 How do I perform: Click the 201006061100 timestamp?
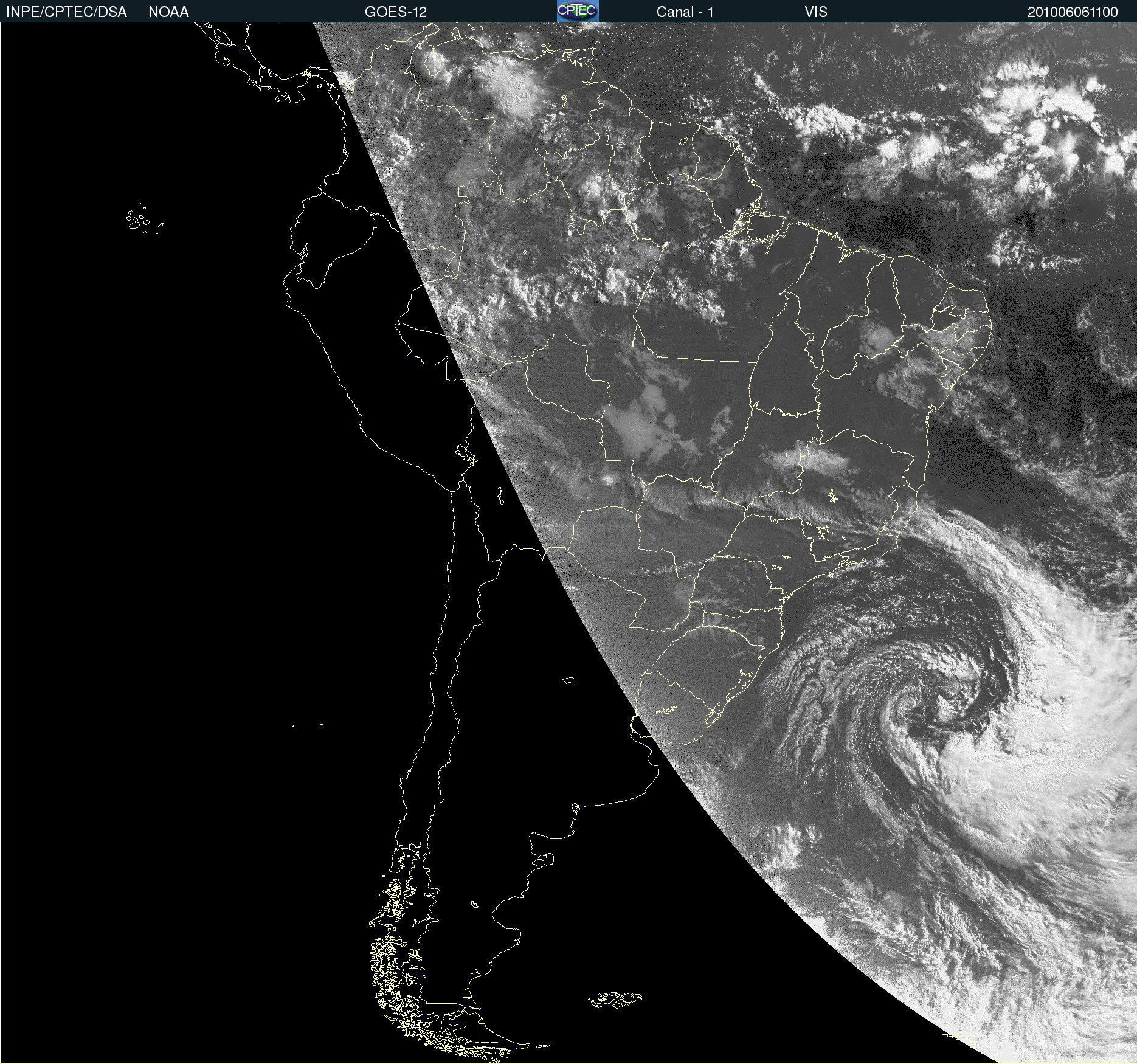(x=1073, y=12)
